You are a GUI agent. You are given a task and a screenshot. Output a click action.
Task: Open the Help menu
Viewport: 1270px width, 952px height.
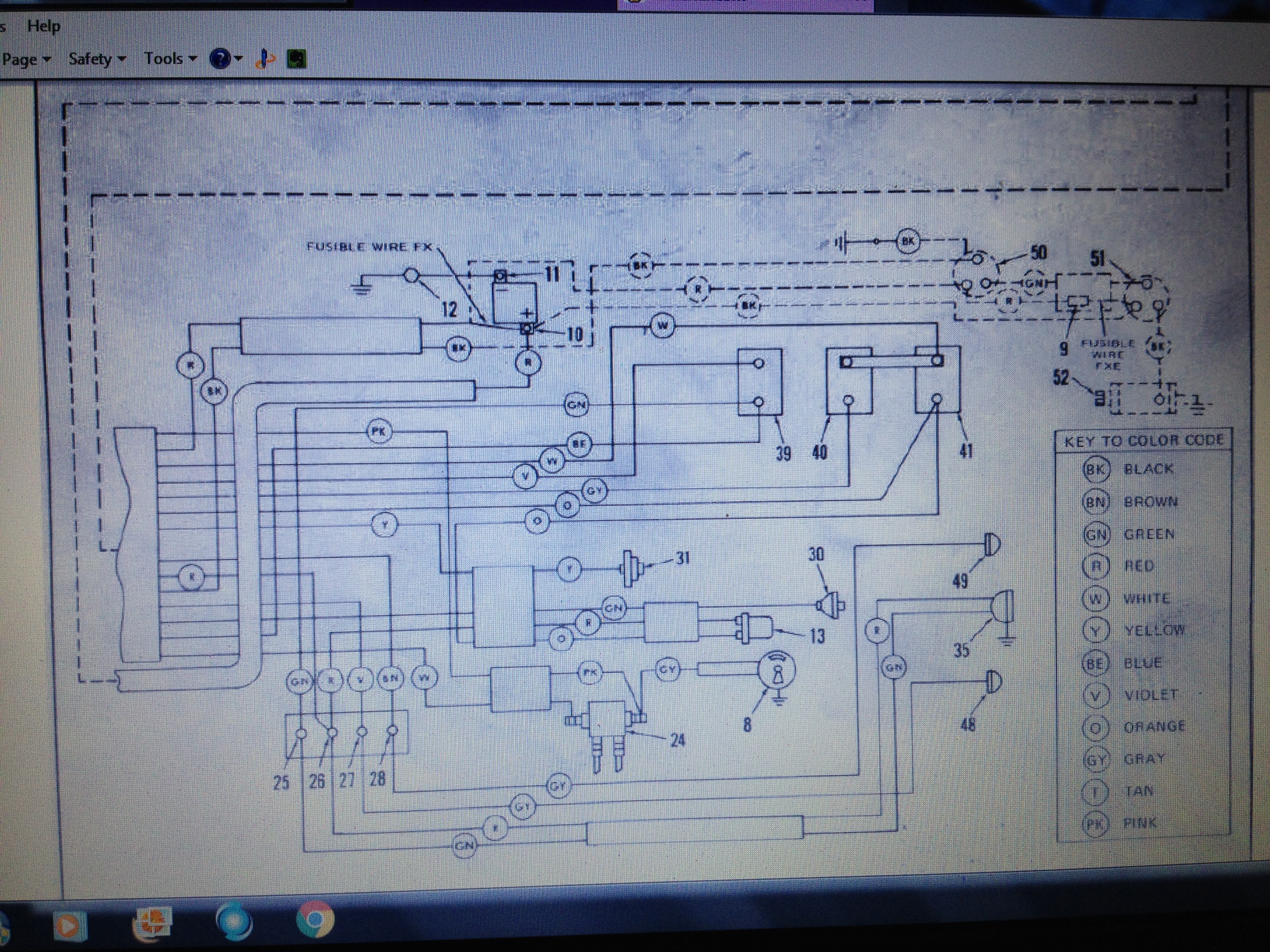click(44, 26)
